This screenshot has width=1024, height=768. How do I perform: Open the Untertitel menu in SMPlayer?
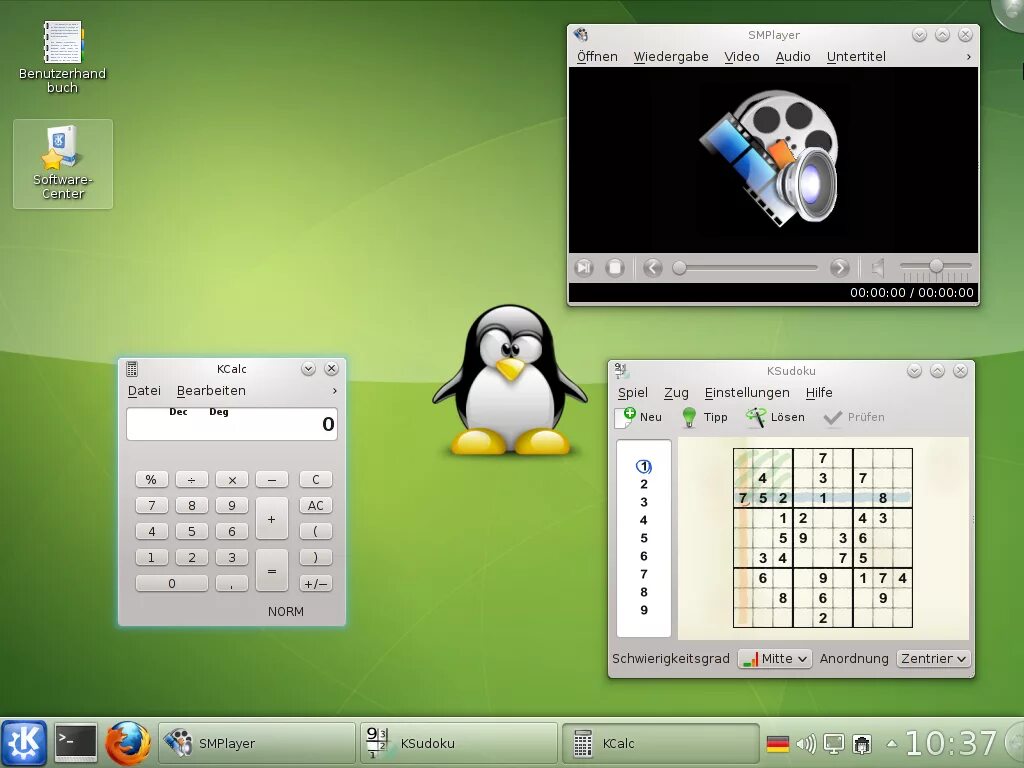coord(856,57)
